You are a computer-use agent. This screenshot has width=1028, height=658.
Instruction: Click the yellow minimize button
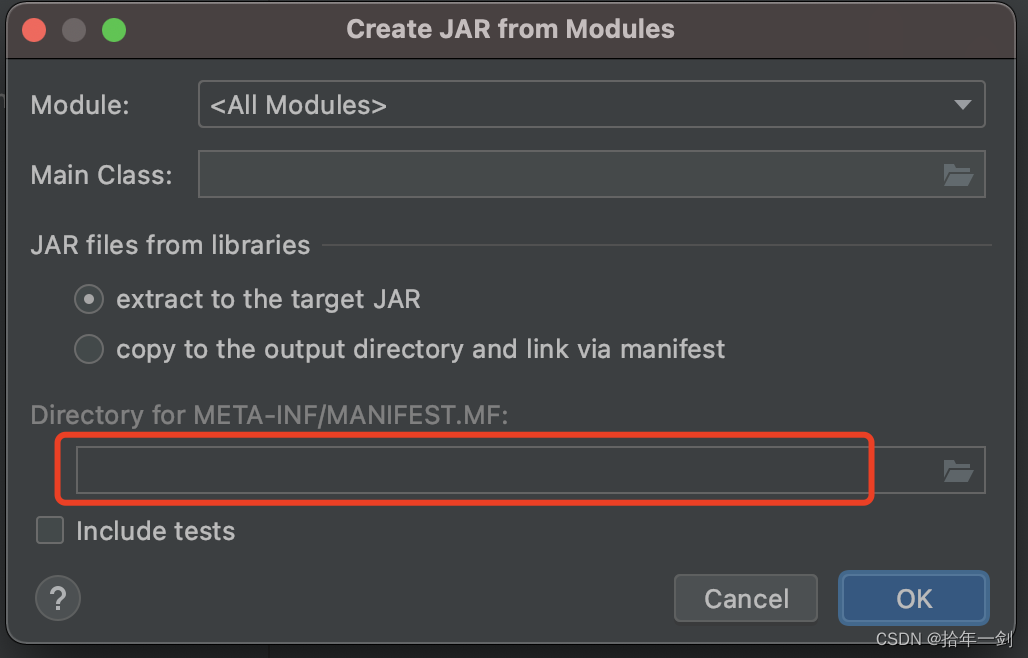tap(74, 30)
